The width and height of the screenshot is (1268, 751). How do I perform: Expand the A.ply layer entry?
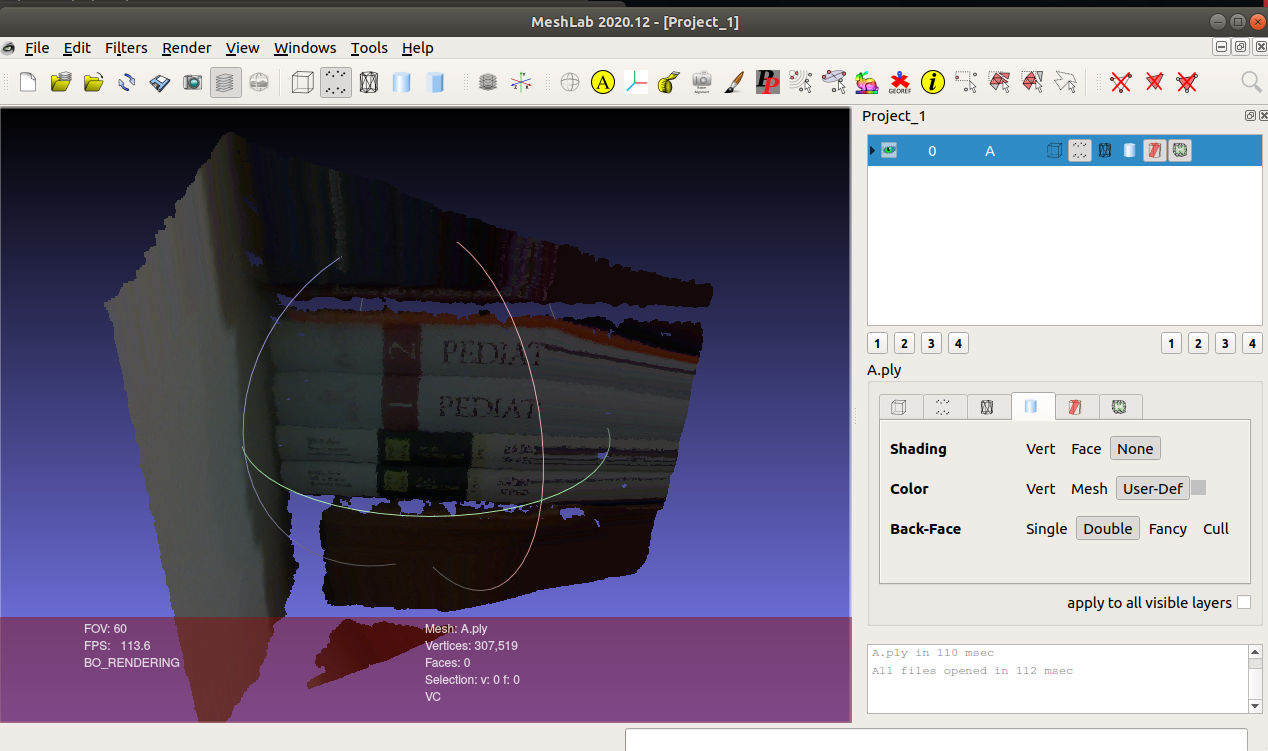coord(872,150)
